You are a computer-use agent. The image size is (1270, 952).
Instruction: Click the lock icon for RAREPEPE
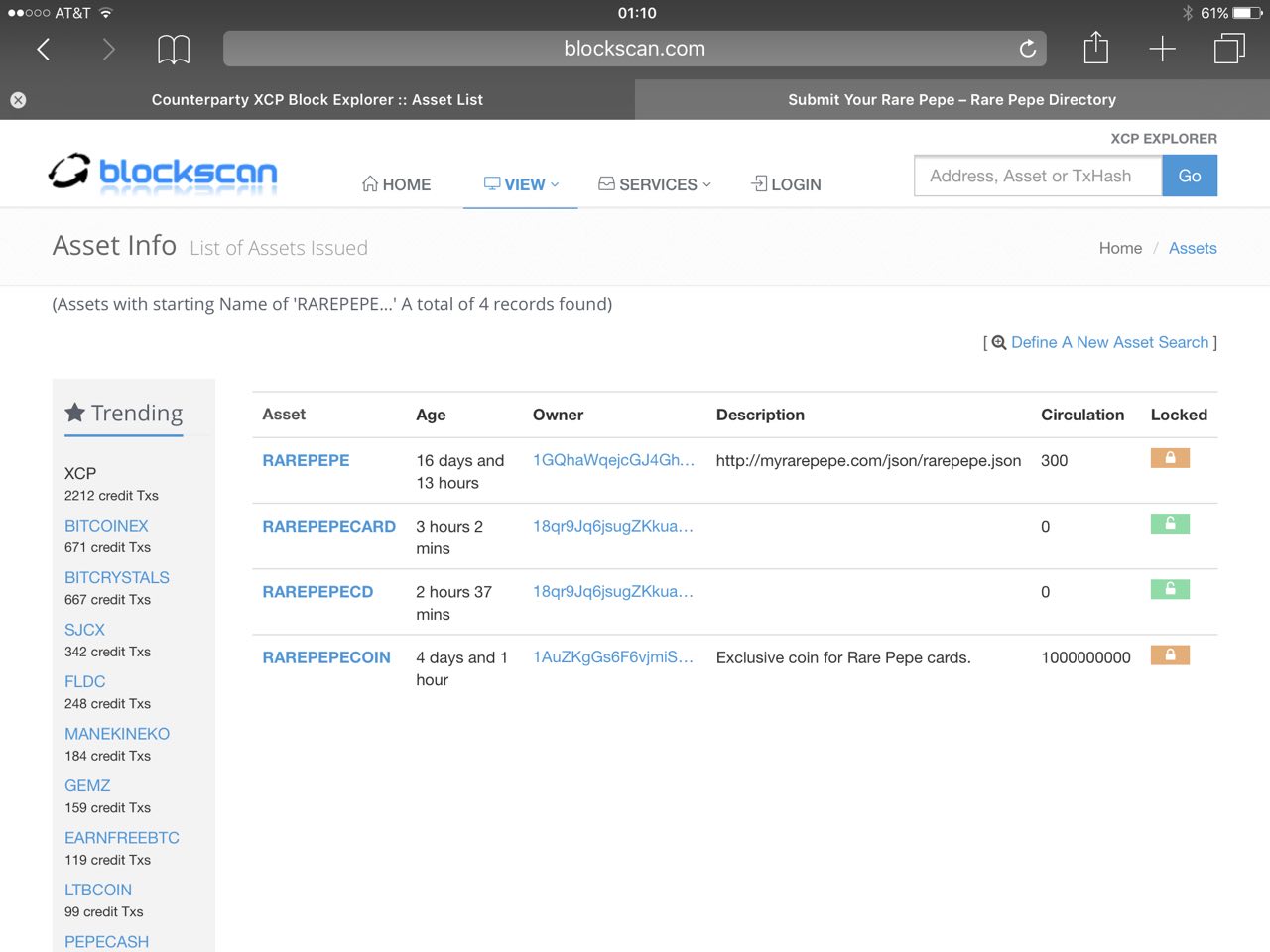pos(1170,458)
